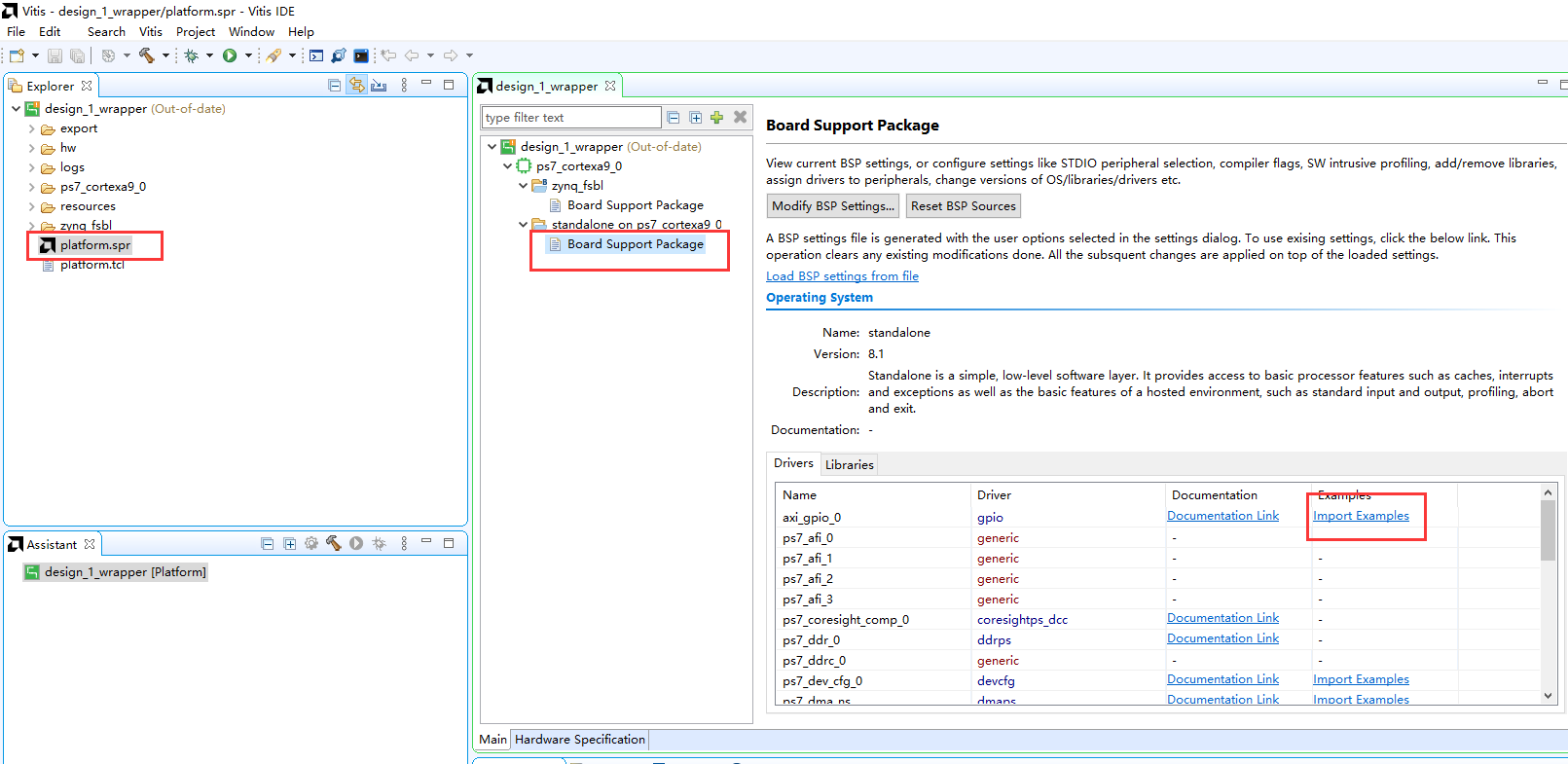This screenshot has width=1568, height=764.
Task: Click the type filter text field
Action: pyautogui.click(x=571, y=118)
